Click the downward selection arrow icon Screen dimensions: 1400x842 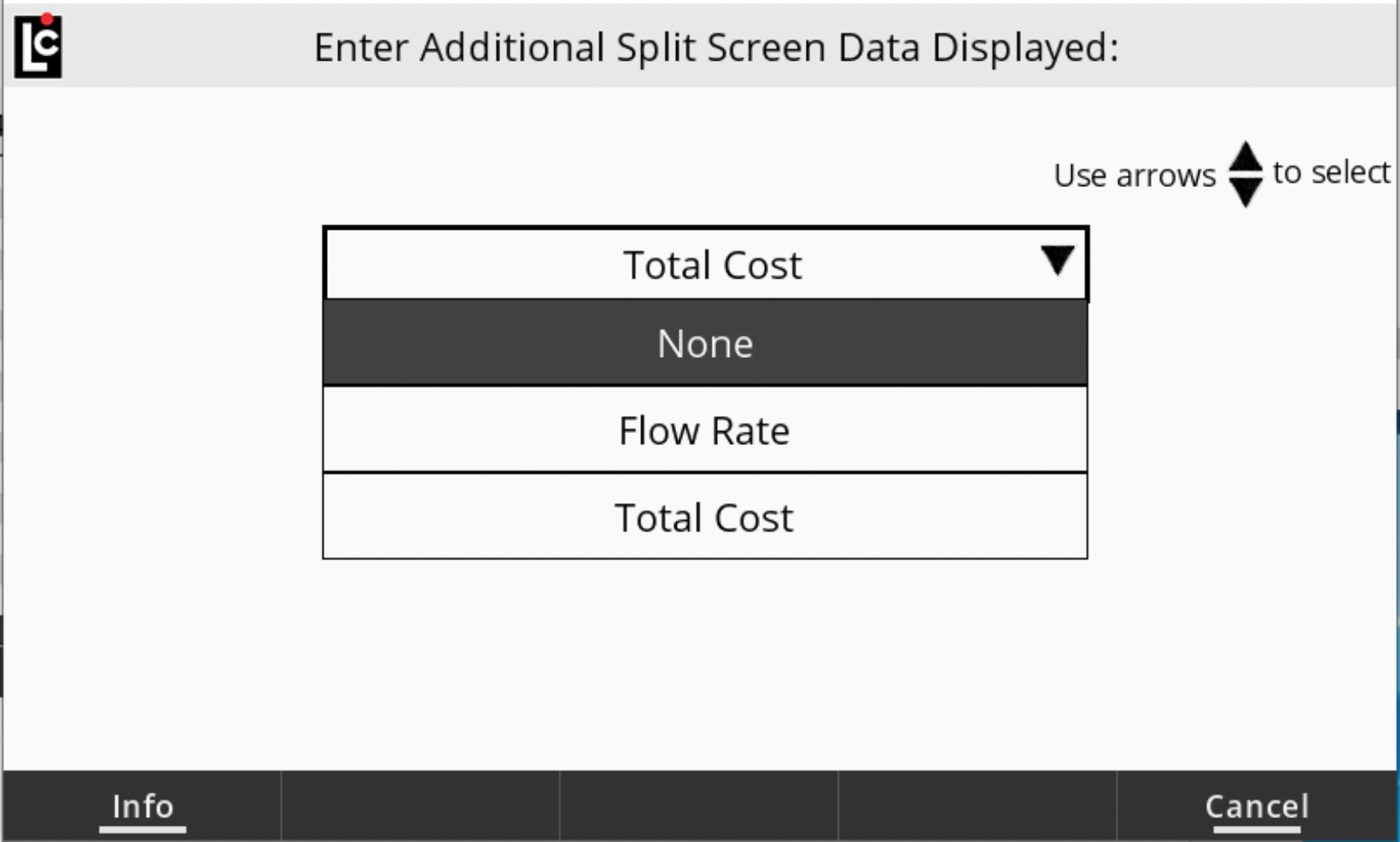pyautogui.click(x=1246, y=191)
